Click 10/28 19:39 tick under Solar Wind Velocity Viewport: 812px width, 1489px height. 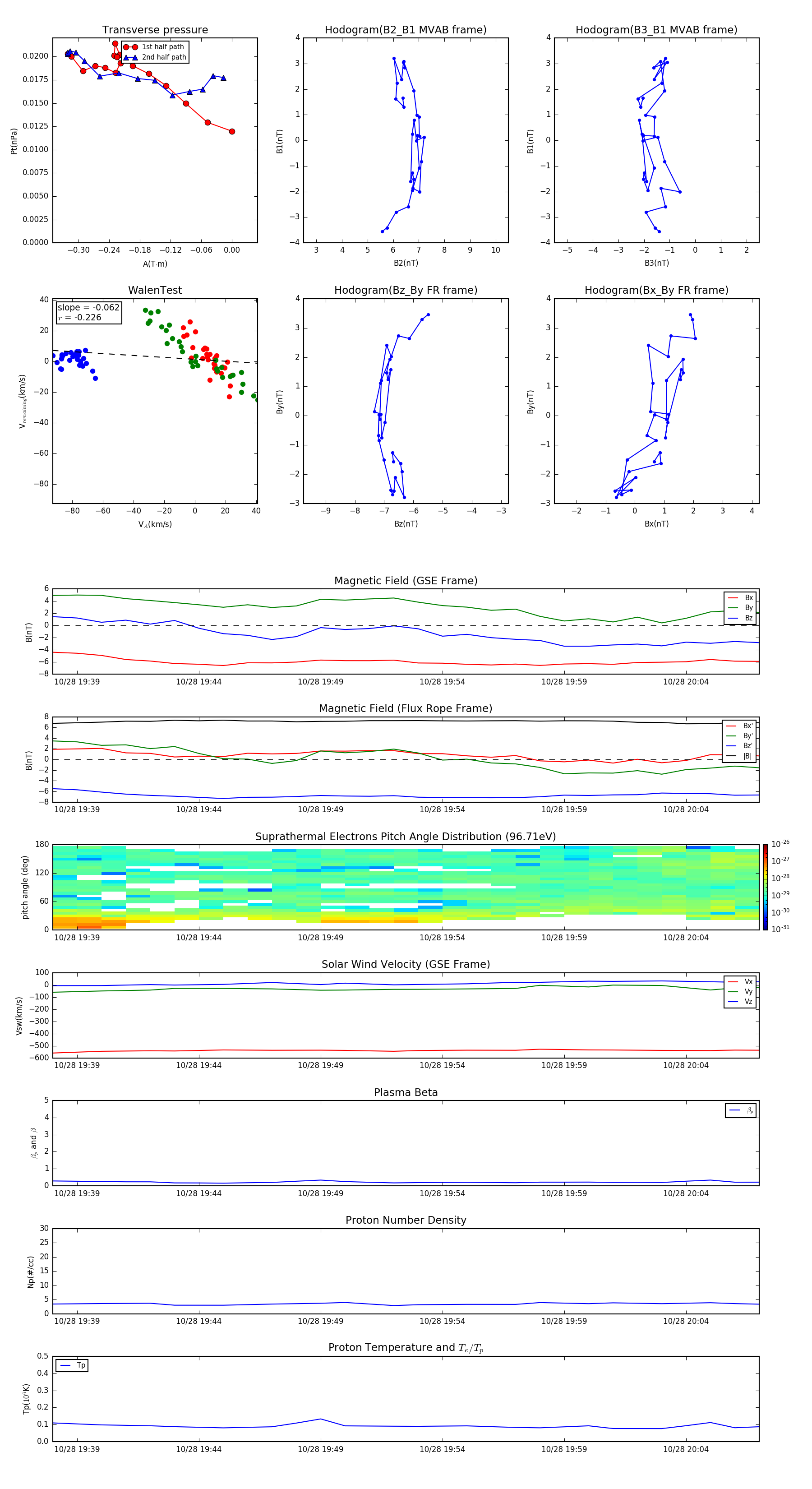point(77,1065)
